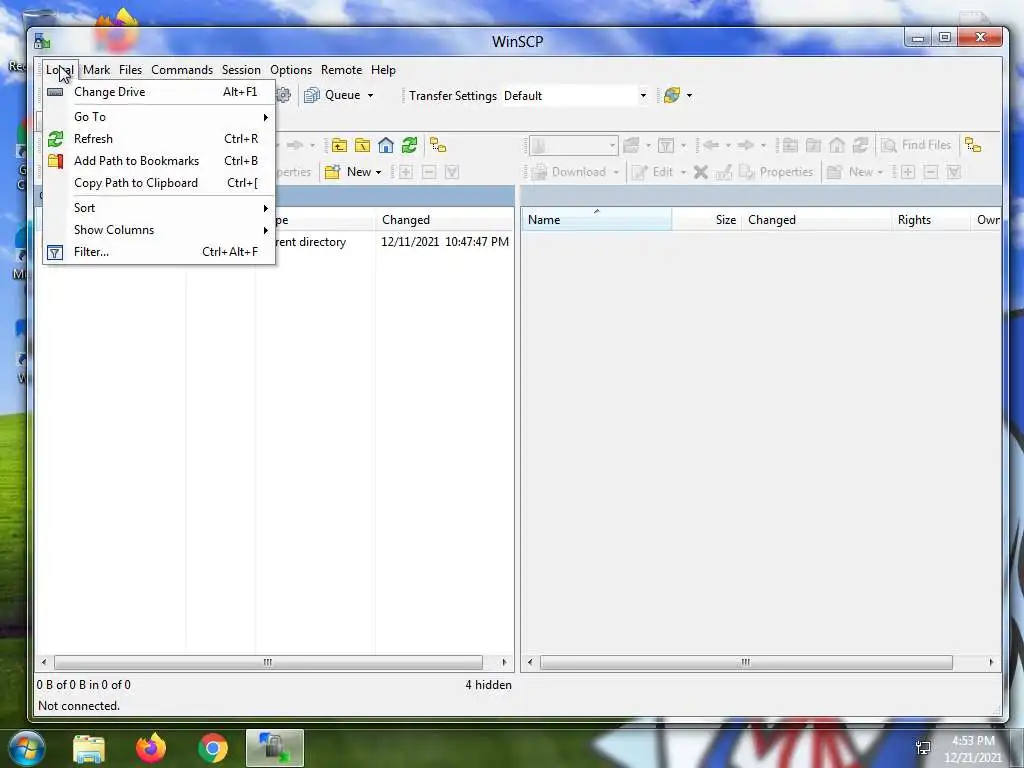
Task: Toggle the Queue button
Action: (x=333, y=95)
